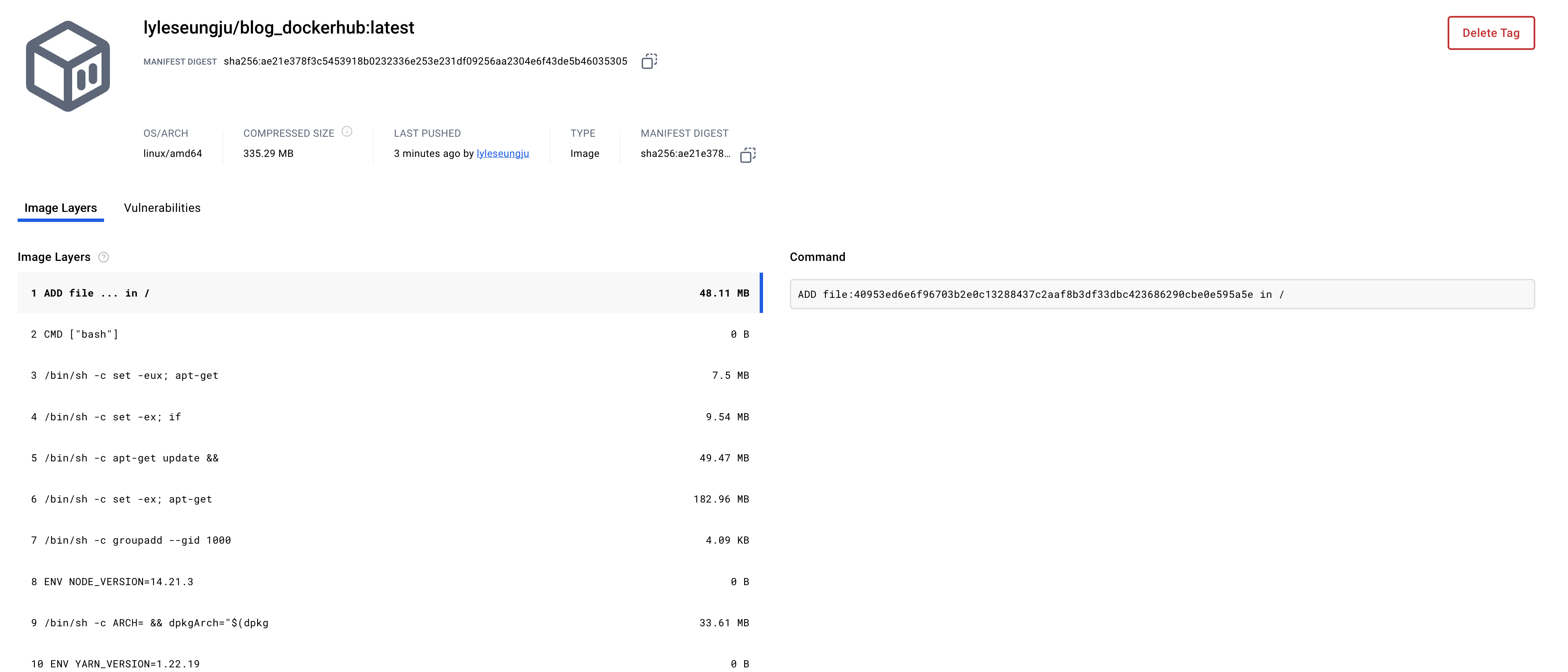Select layer 3 set -eux apt-get
This screenshot has height=672, width=1568.
tap(390, 375)
